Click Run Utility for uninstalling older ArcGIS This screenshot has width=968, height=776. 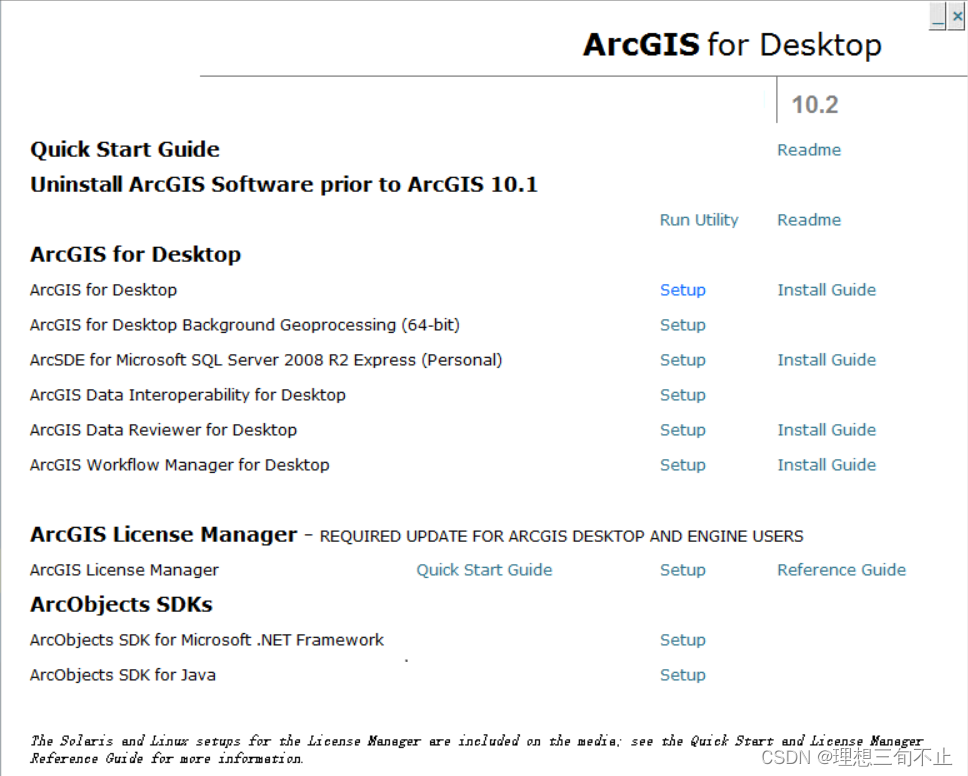click(x=699, y=220)
